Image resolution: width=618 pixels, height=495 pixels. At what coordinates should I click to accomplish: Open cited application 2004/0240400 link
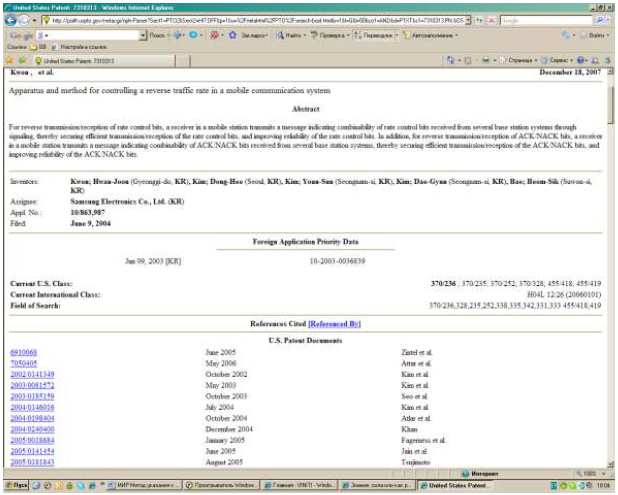click(32, 427)
